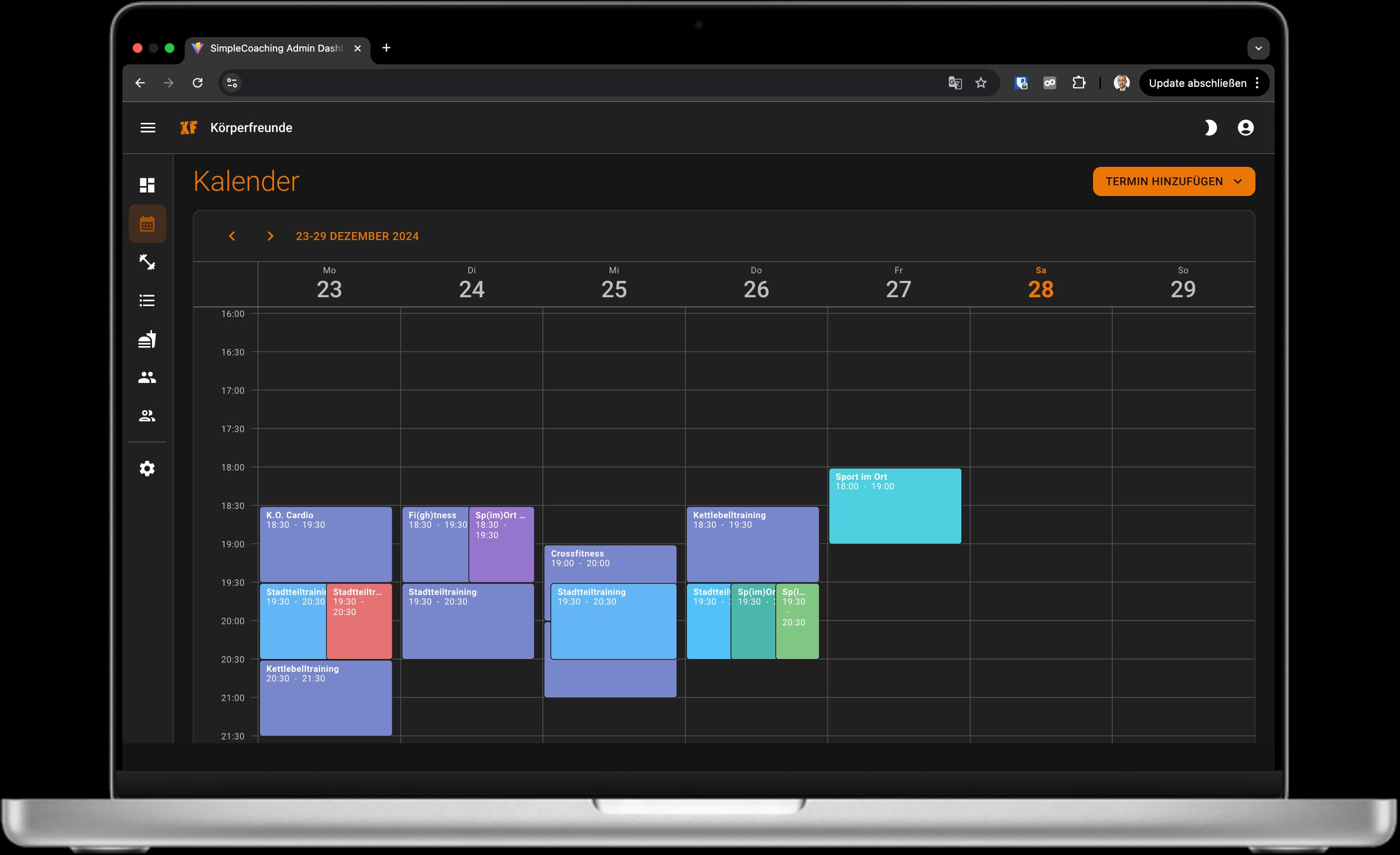Open the grey goggles extension icon

(1050, 83)
